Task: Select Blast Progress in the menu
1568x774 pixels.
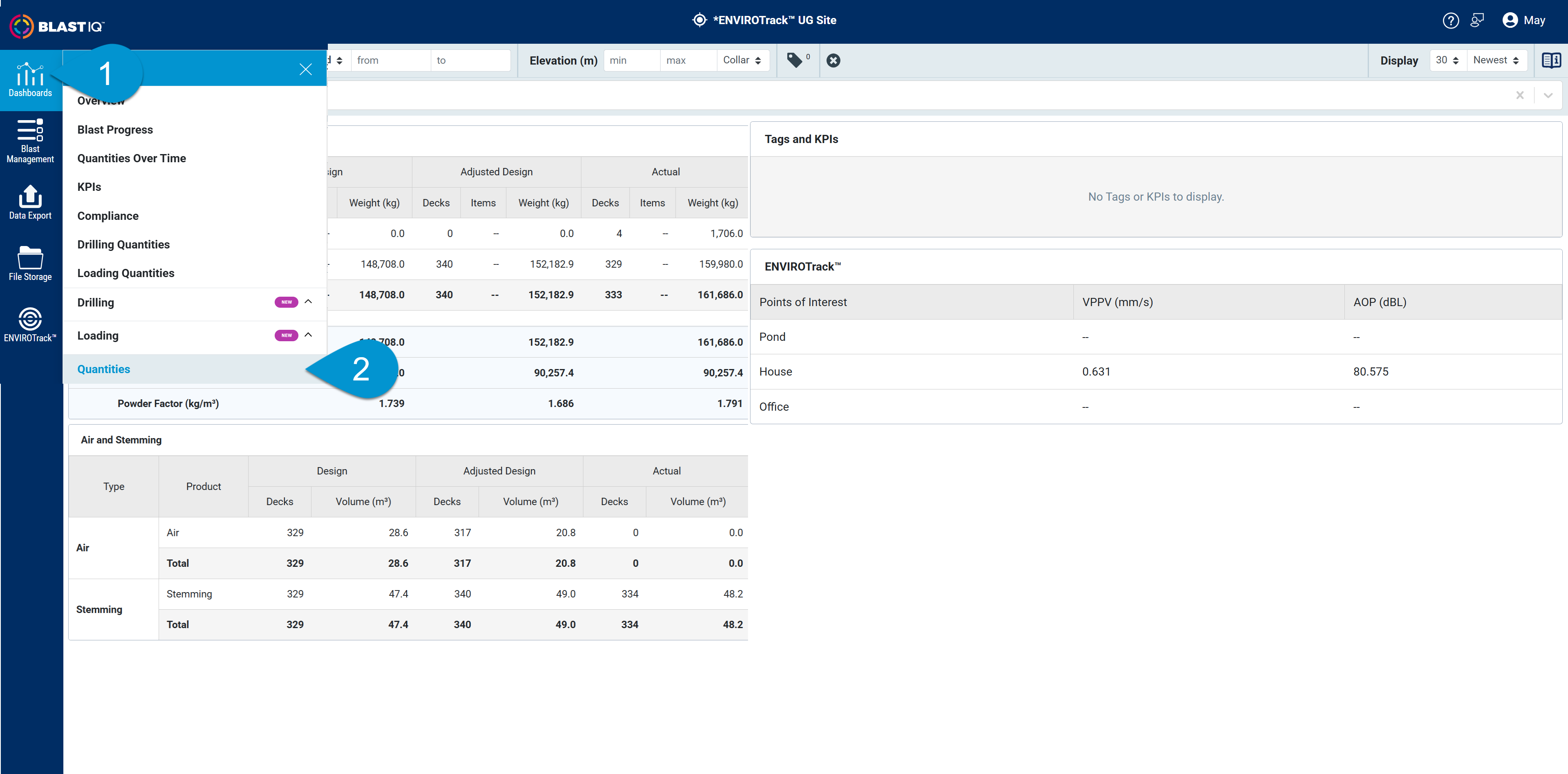Action: tap(115, 130)
